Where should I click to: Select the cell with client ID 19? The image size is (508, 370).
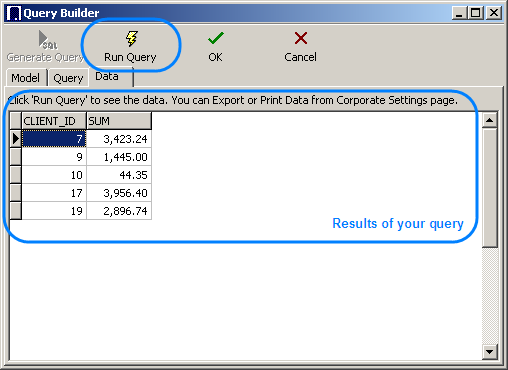[x=54, y=211]
